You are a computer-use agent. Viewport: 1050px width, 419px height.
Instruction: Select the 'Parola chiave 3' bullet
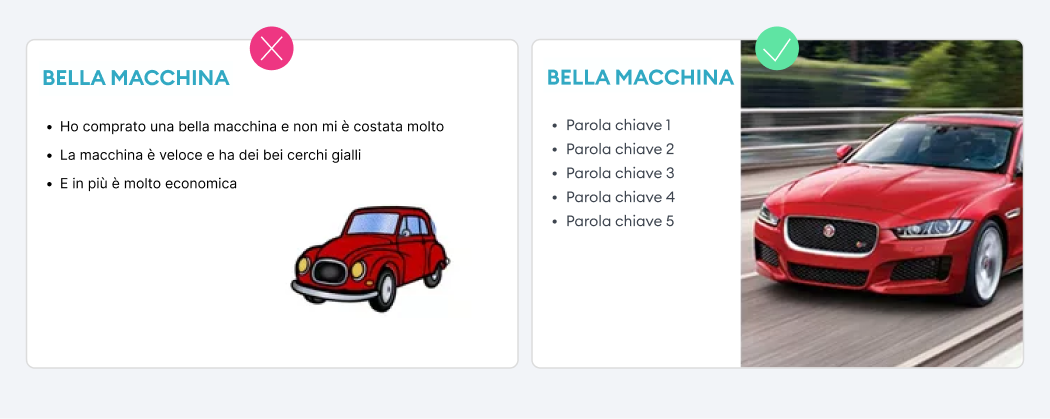(x=618, y=173)
